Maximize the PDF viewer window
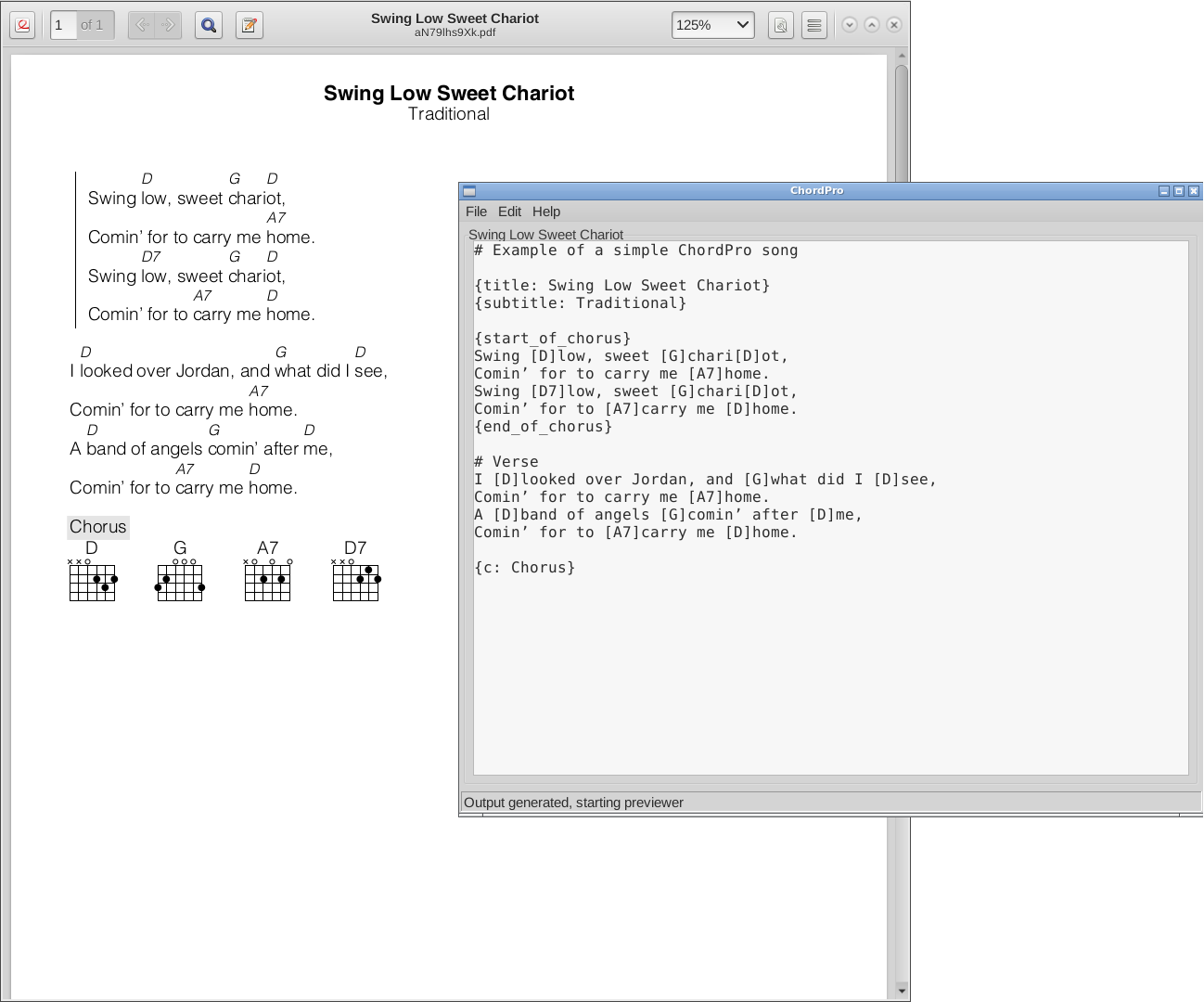 point(872,25)
